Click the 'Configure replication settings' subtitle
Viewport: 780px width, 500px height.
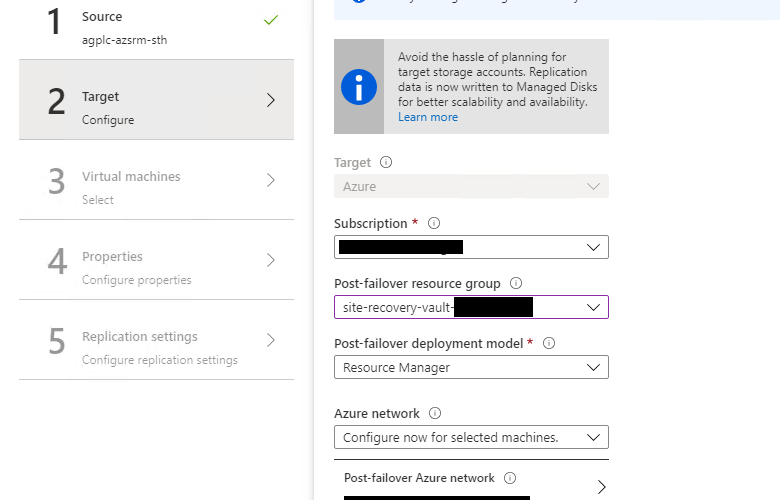pos(160,360)
